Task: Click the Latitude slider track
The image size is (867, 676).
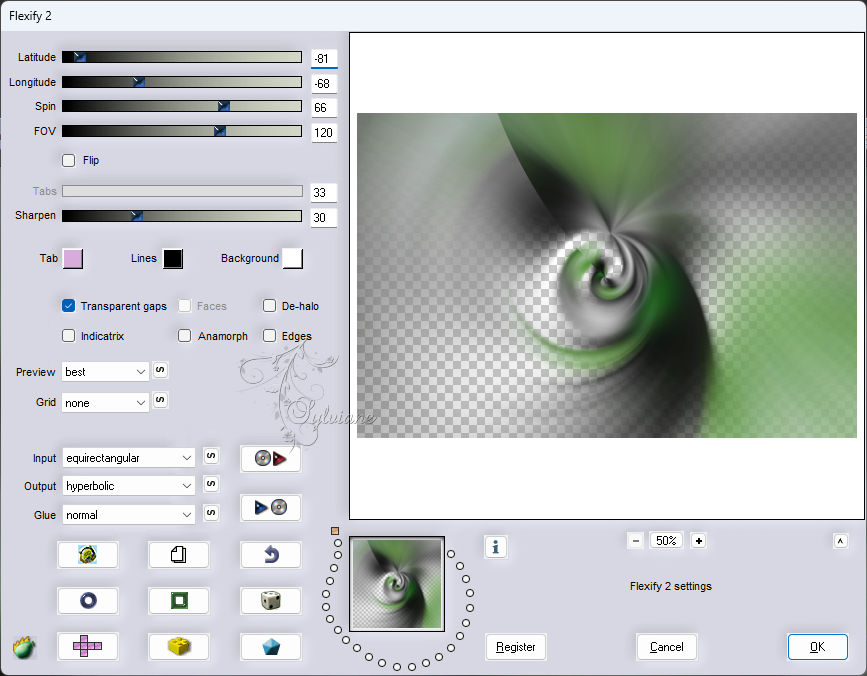Action: (182, 57)
